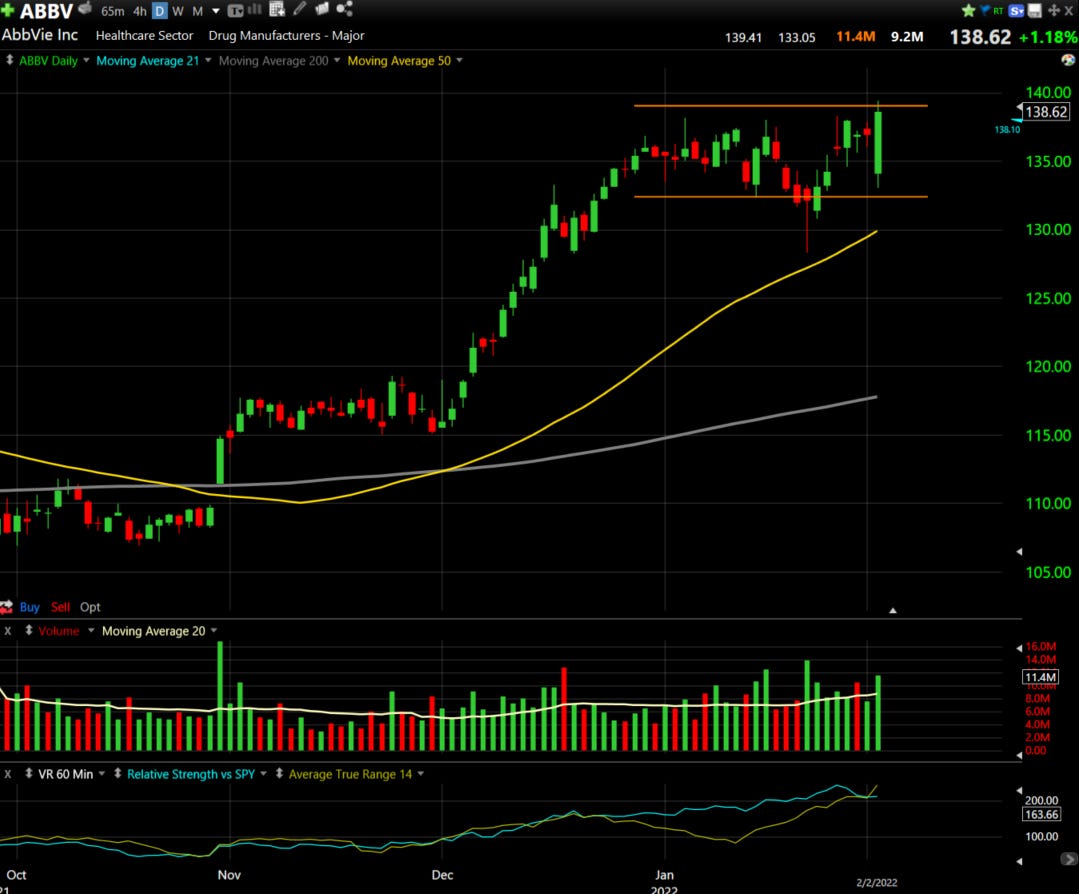
Task: Click arrows icon before Relative Strength vs SPY
Action: [118, 774]
